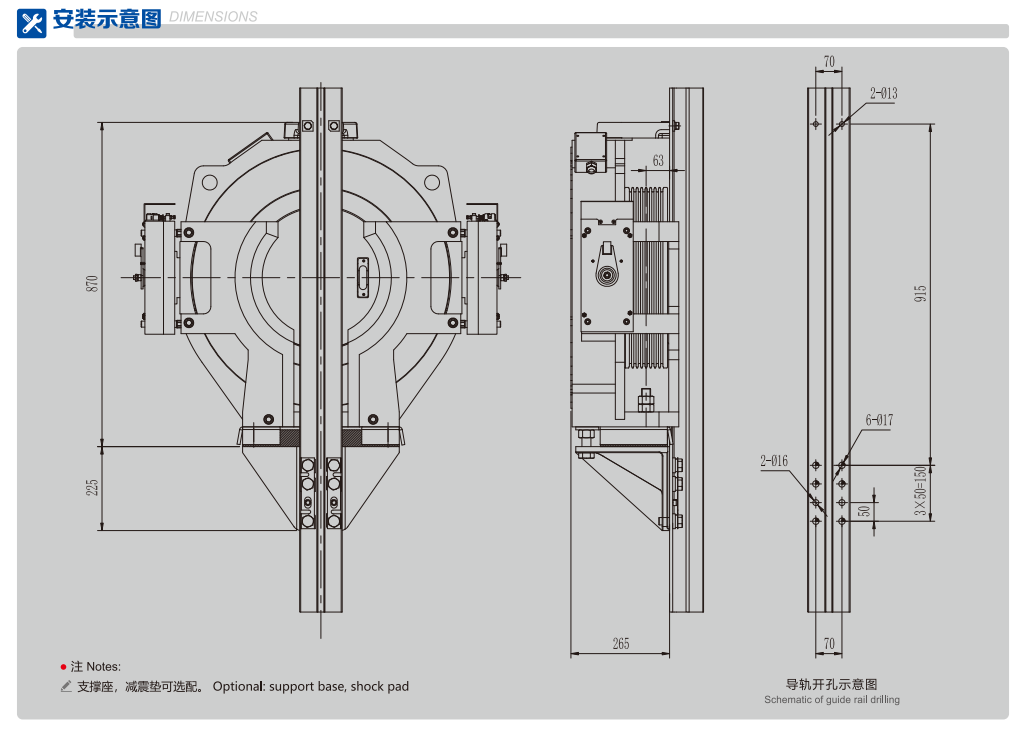Click the red bullet before Notes
Screen dimensions: 1023x729
pyautogui.click(x=62, y=666)
